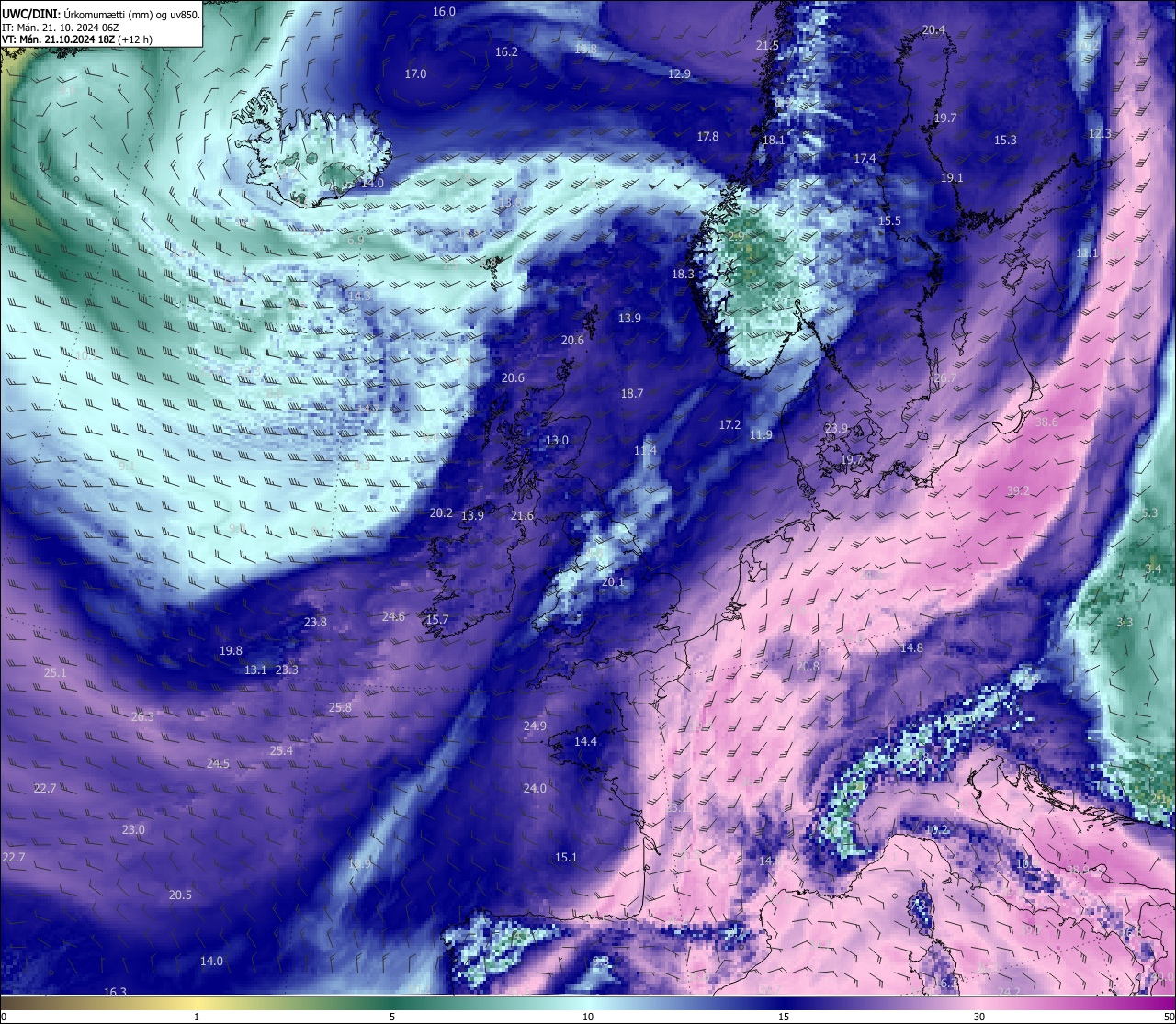Click the map value '11.9'

[761, 434]
